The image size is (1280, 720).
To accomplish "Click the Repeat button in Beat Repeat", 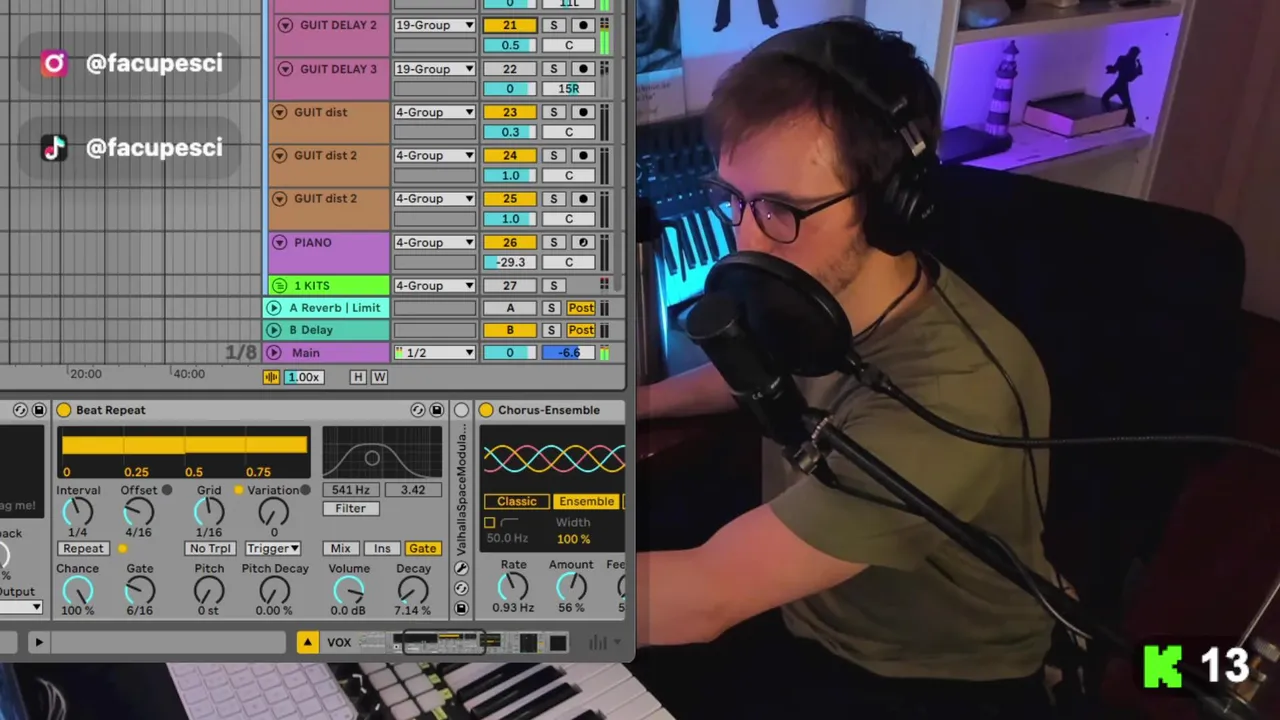I will pos(83,548).
